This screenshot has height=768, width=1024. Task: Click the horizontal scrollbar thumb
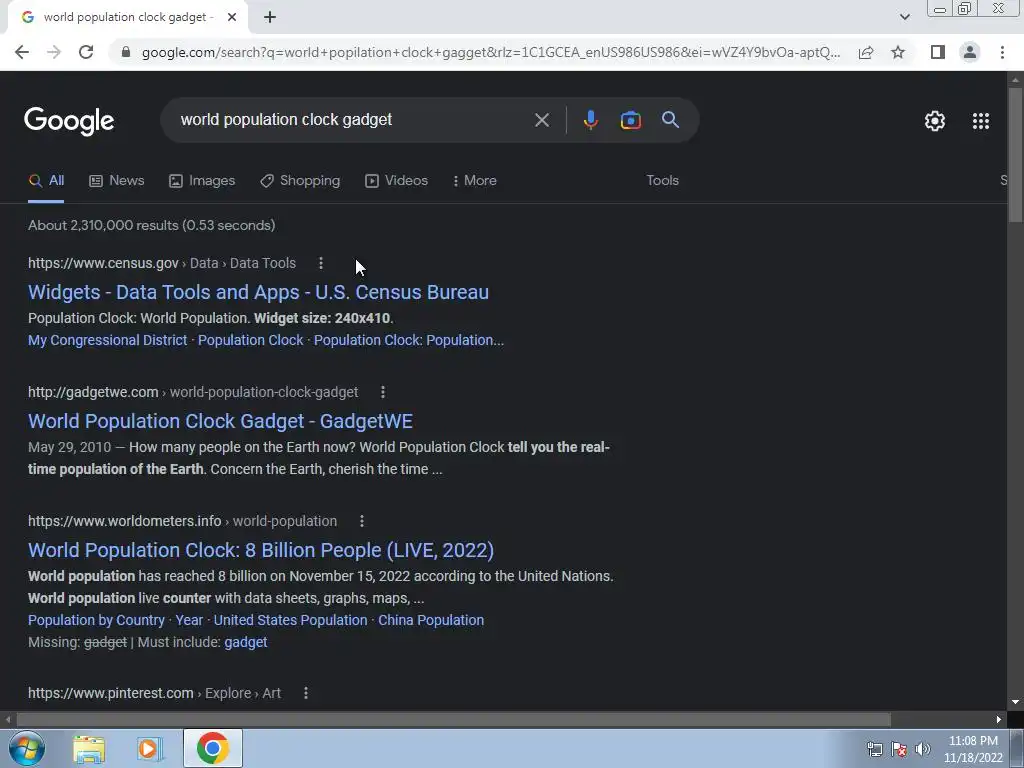[454, 720]
